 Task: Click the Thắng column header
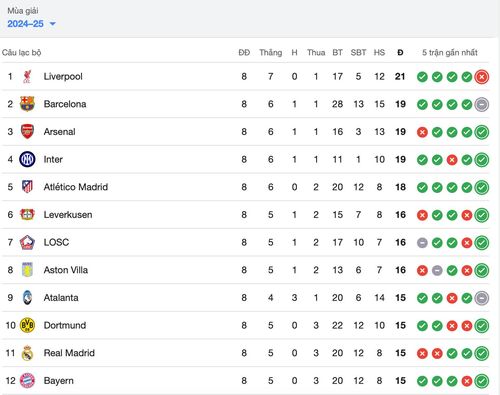[271, 53]
